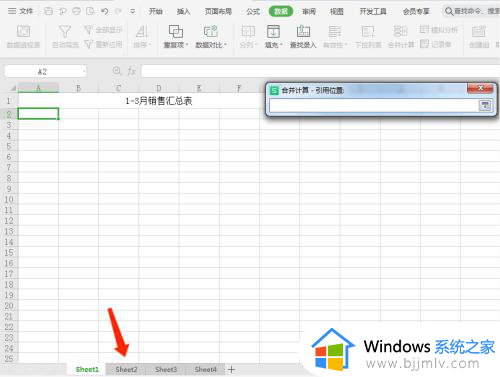Select row 20 header

9,306
